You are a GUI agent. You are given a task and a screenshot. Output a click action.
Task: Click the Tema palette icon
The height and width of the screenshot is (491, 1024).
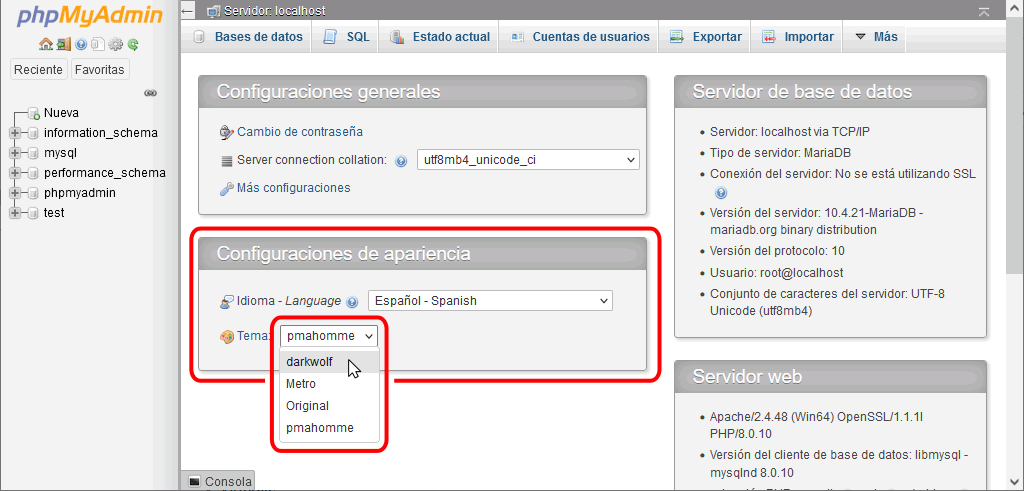pyautogui.click(x=226, y=337)
